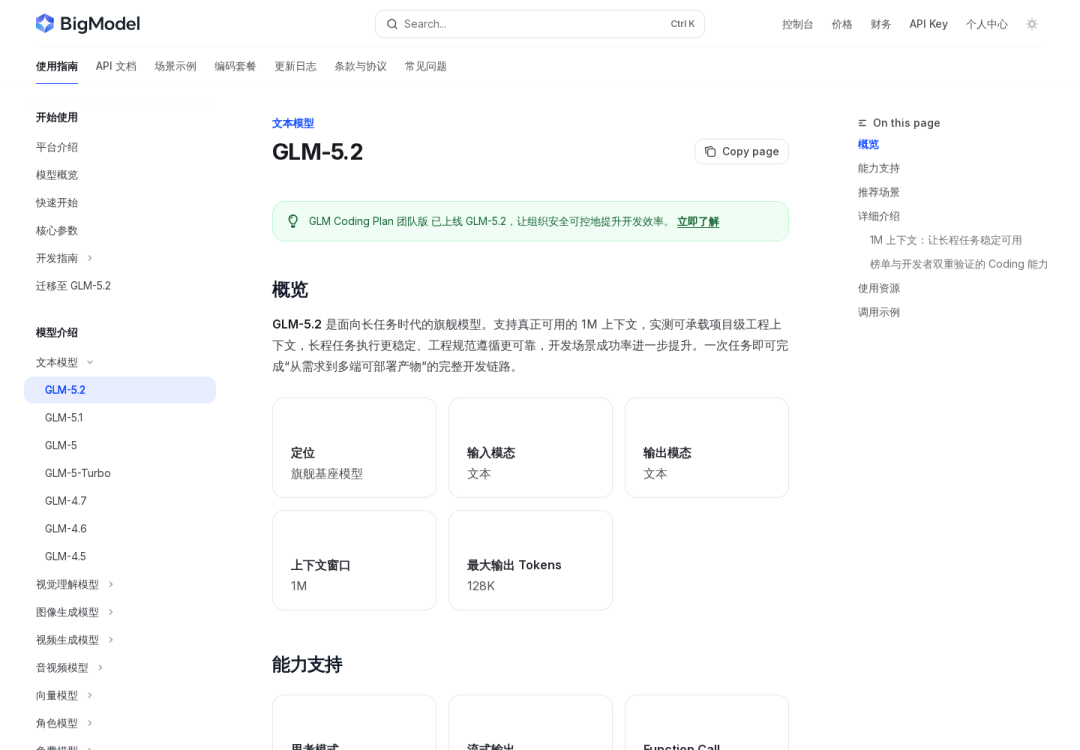This screenshot has width=1080, height=750.
Task: Expand the 图像生成模型 chevron
Action: pyautogui.click(x=111, y=612)
